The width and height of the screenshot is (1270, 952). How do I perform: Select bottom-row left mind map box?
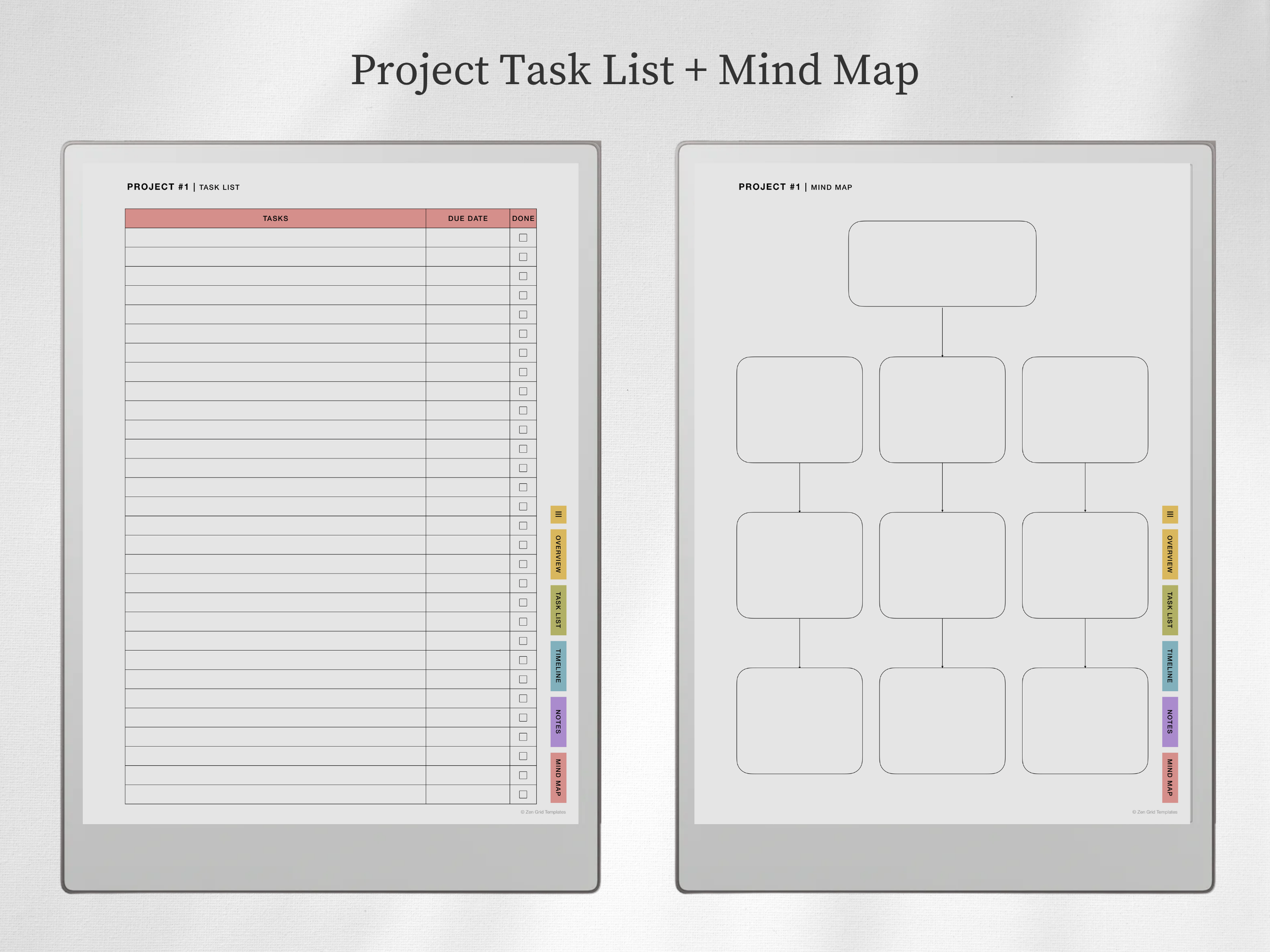pyautogui.click(x=799, y=721)
